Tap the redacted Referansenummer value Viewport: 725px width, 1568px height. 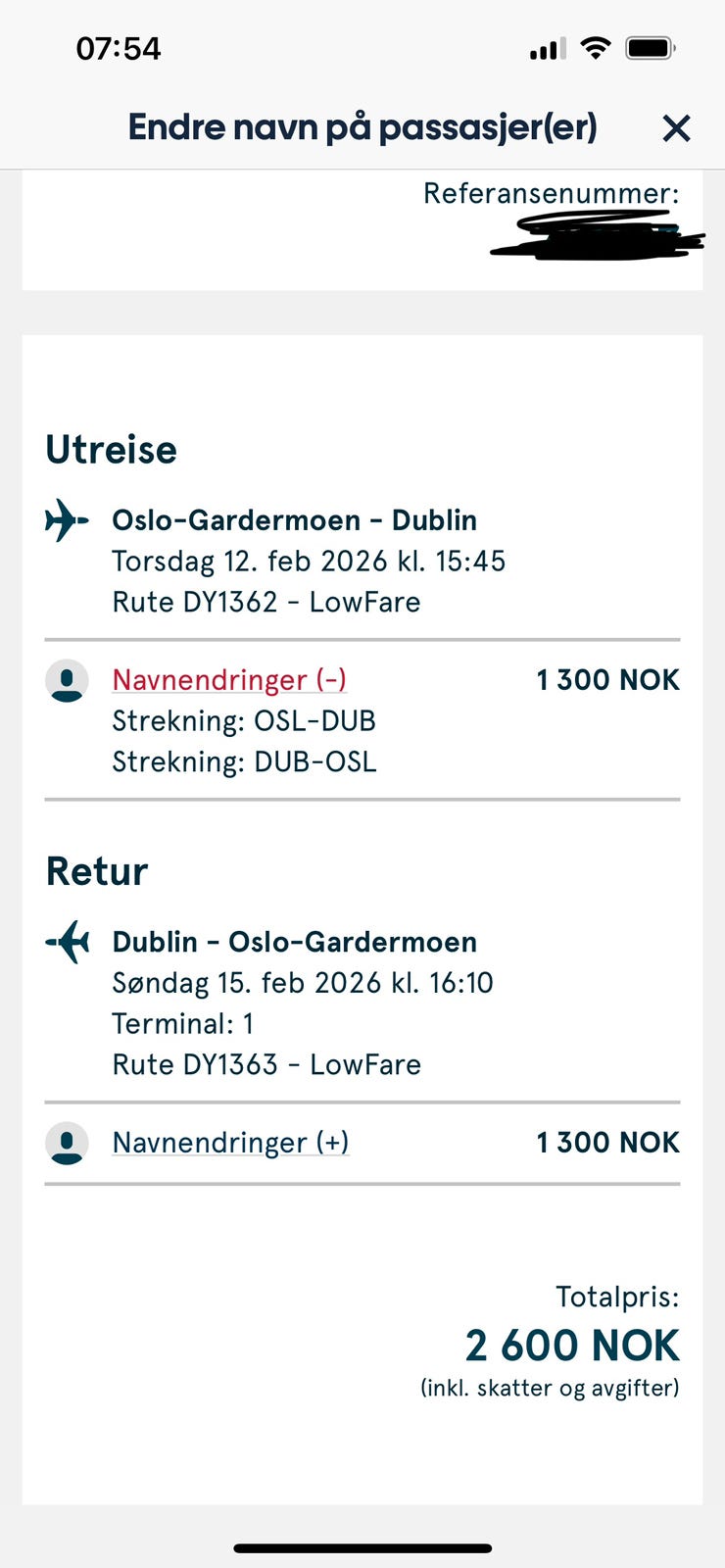tap(598, 236)
